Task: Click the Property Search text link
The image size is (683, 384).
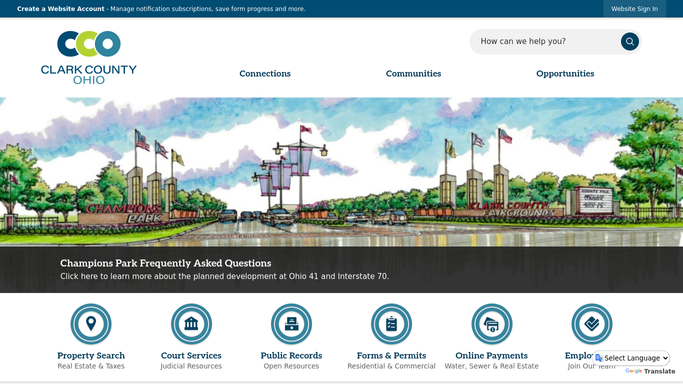Action: [91, 355]
